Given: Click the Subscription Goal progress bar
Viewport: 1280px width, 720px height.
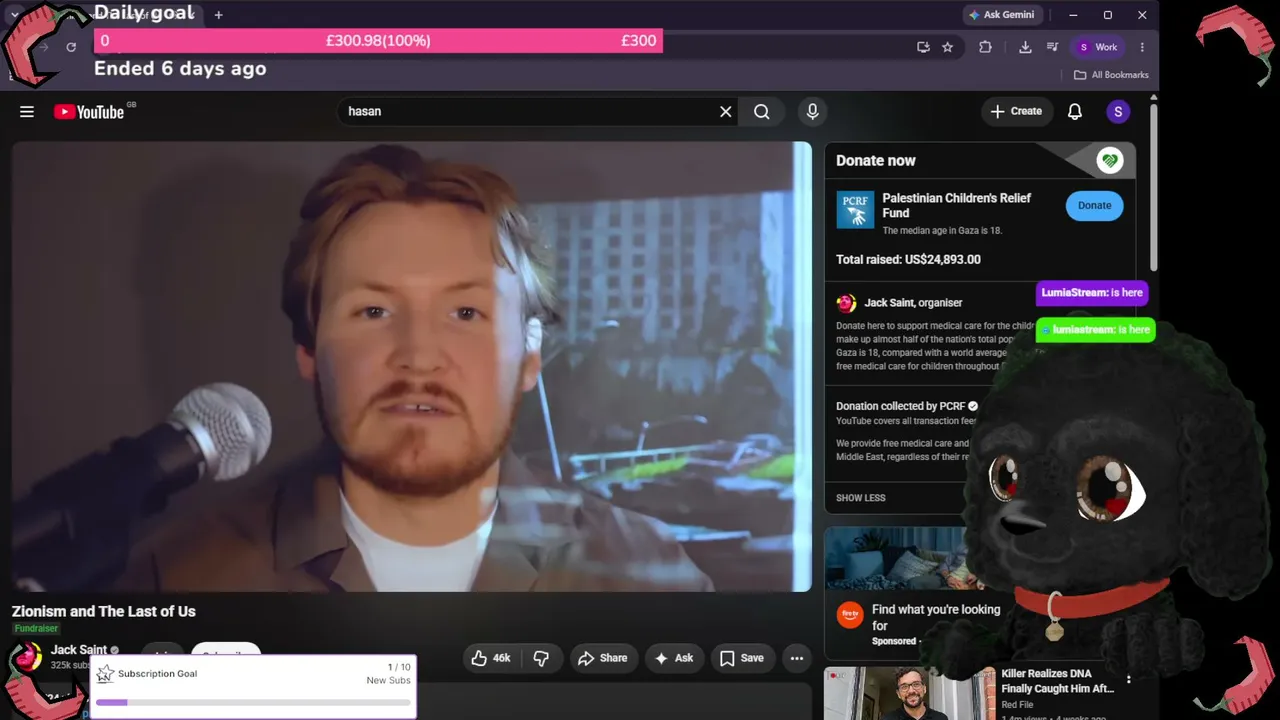Looking at the screenshot, I should (253, 702).
